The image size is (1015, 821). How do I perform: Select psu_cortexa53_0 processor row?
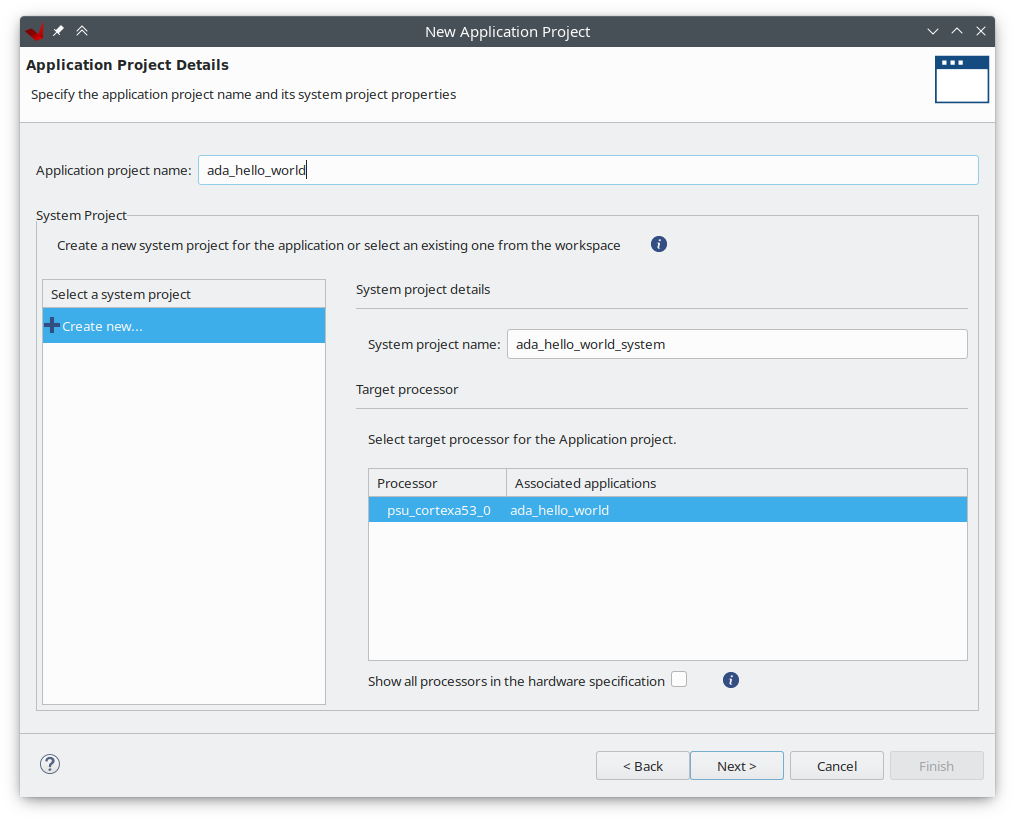(438, 510)
